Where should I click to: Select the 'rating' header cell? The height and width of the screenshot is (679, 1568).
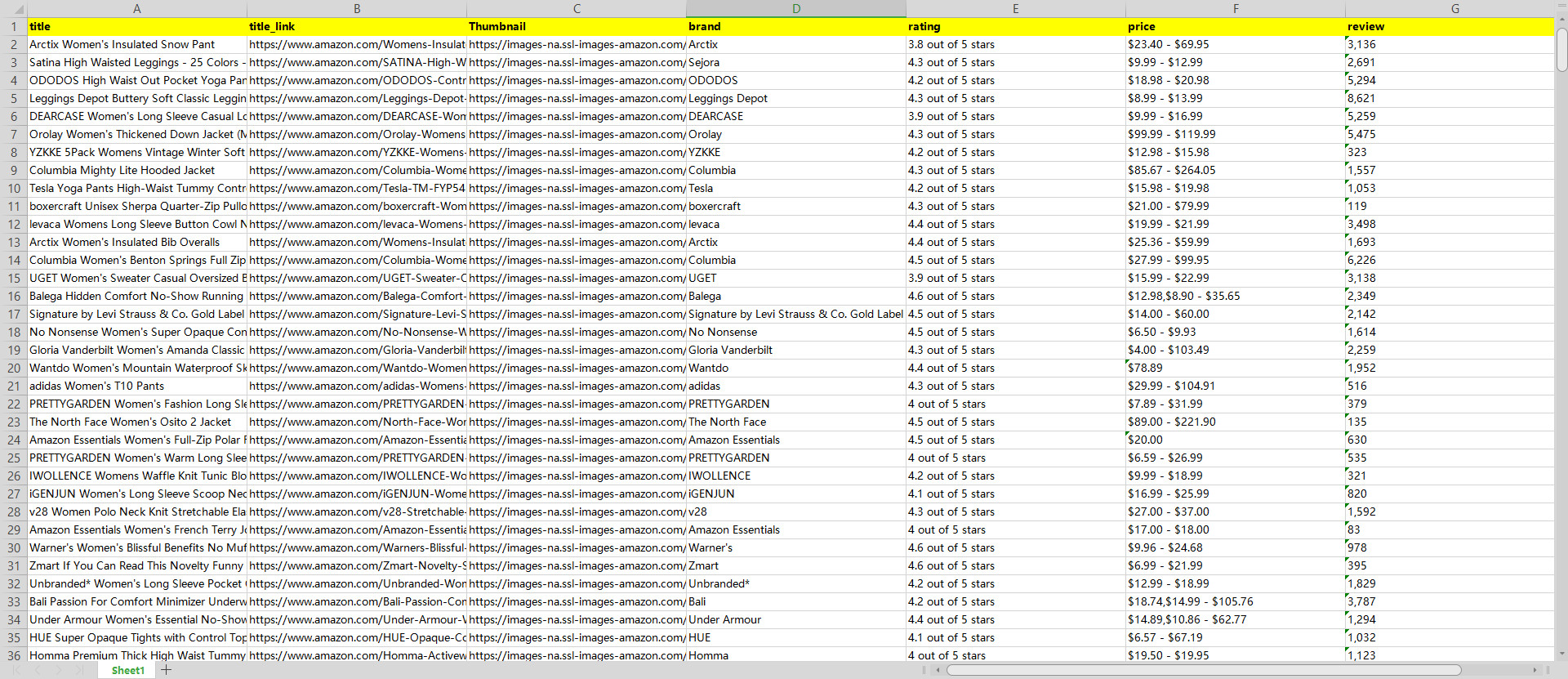[1016, 26]
